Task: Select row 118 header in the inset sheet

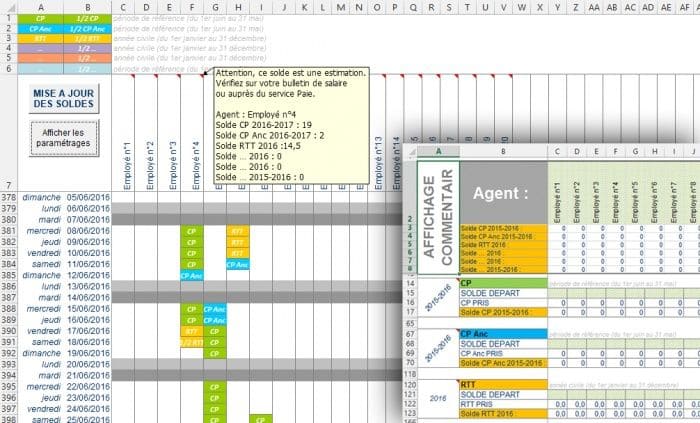Action: point(410,374)
